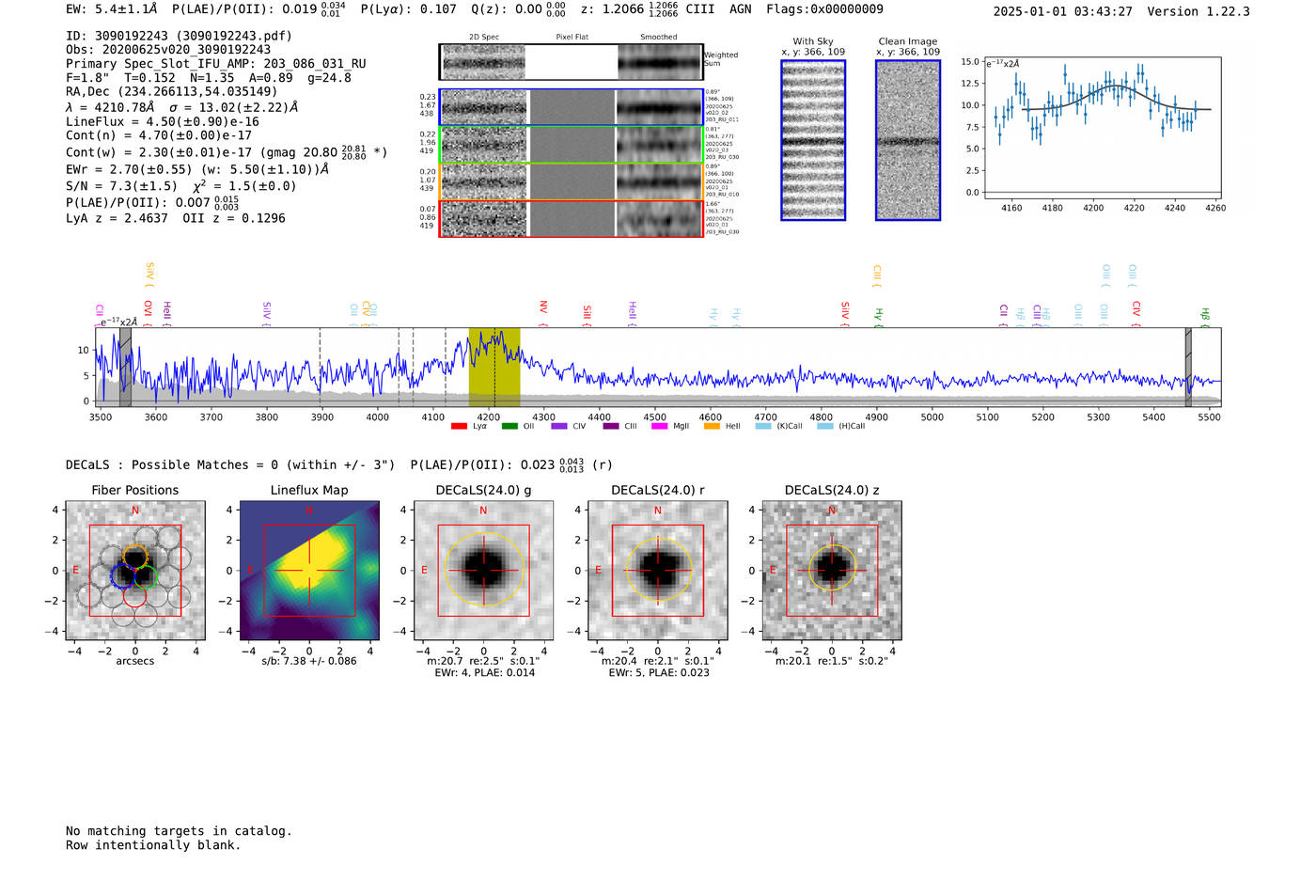Click the ID 3090192243 text line
1316x896 pixels.
(x=179, y=36)
